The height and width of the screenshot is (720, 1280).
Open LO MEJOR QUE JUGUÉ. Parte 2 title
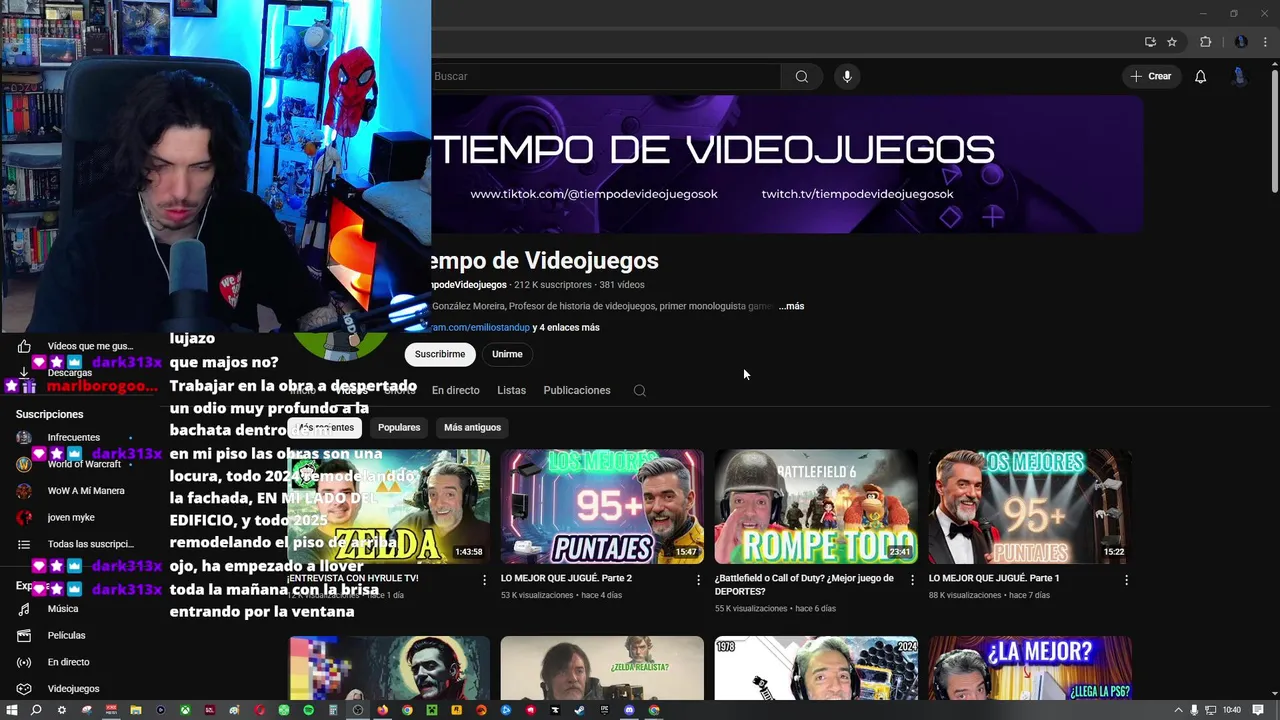(x=566, y=578)
